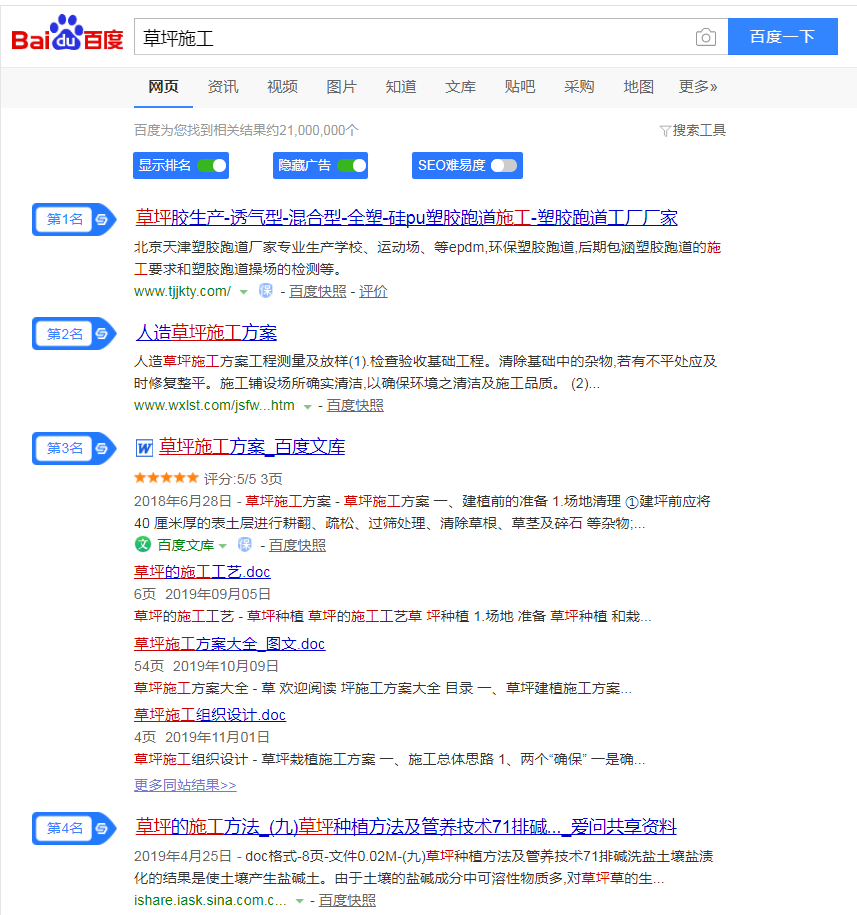
Task: Open result 草坪胶生产-透气型-混合型 title
Action: point(406,218)
